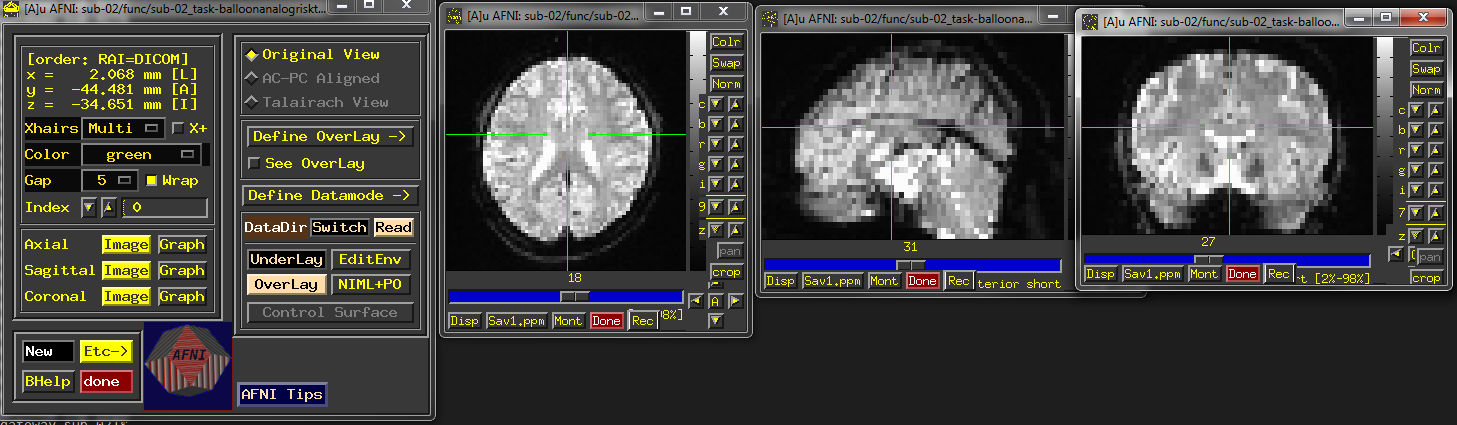Click the AFNI logo image
The height and width of the screenshot is (425, 1457).
pos(188,366)
